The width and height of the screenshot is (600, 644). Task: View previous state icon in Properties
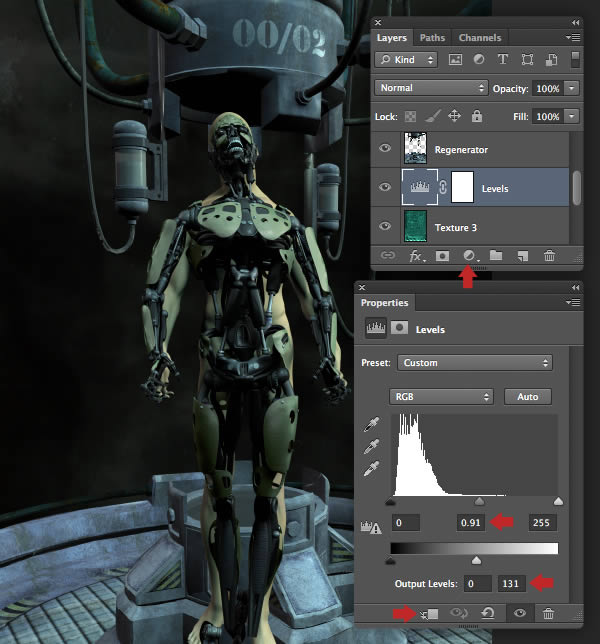tap(459, 614)
